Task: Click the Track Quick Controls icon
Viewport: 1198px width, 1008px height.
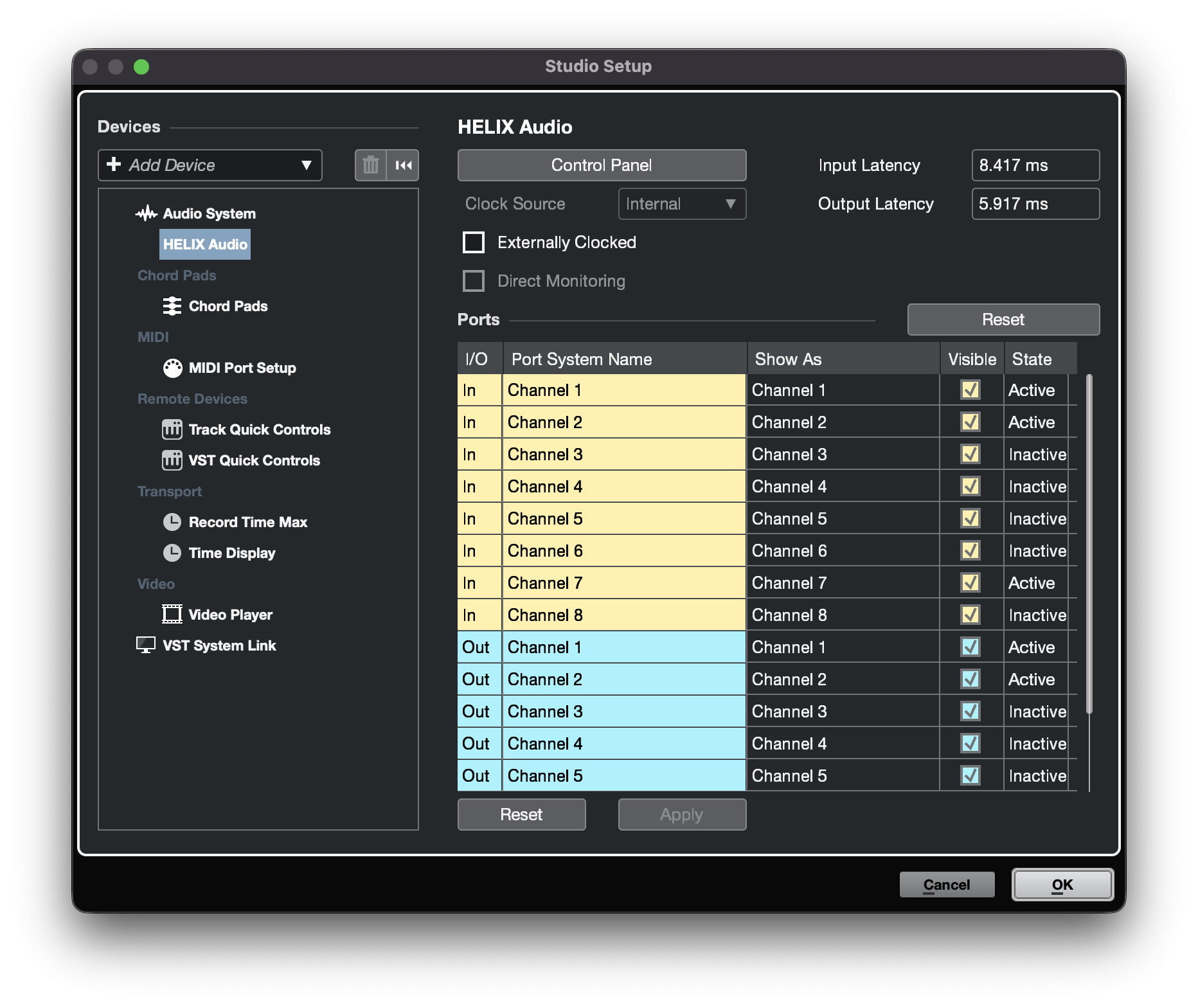Action: (x=172, y=429)
